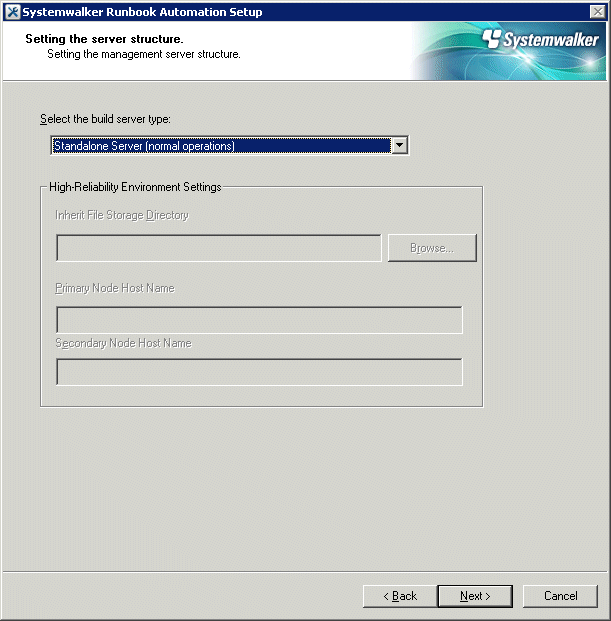Click the 'Inherit File Storage Directory' label
The height and width of the screenshot is (621, 611).
click(122, 215)
